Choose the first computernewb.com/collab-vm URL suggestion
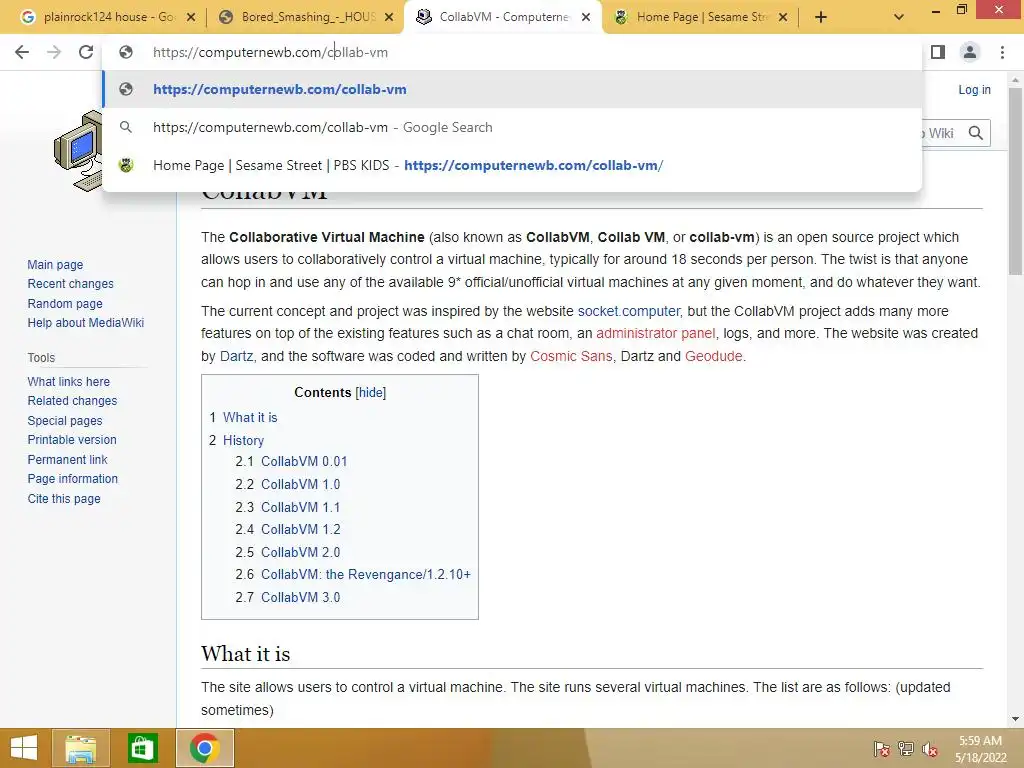The image size is (1024, 768). click(512, 89)
